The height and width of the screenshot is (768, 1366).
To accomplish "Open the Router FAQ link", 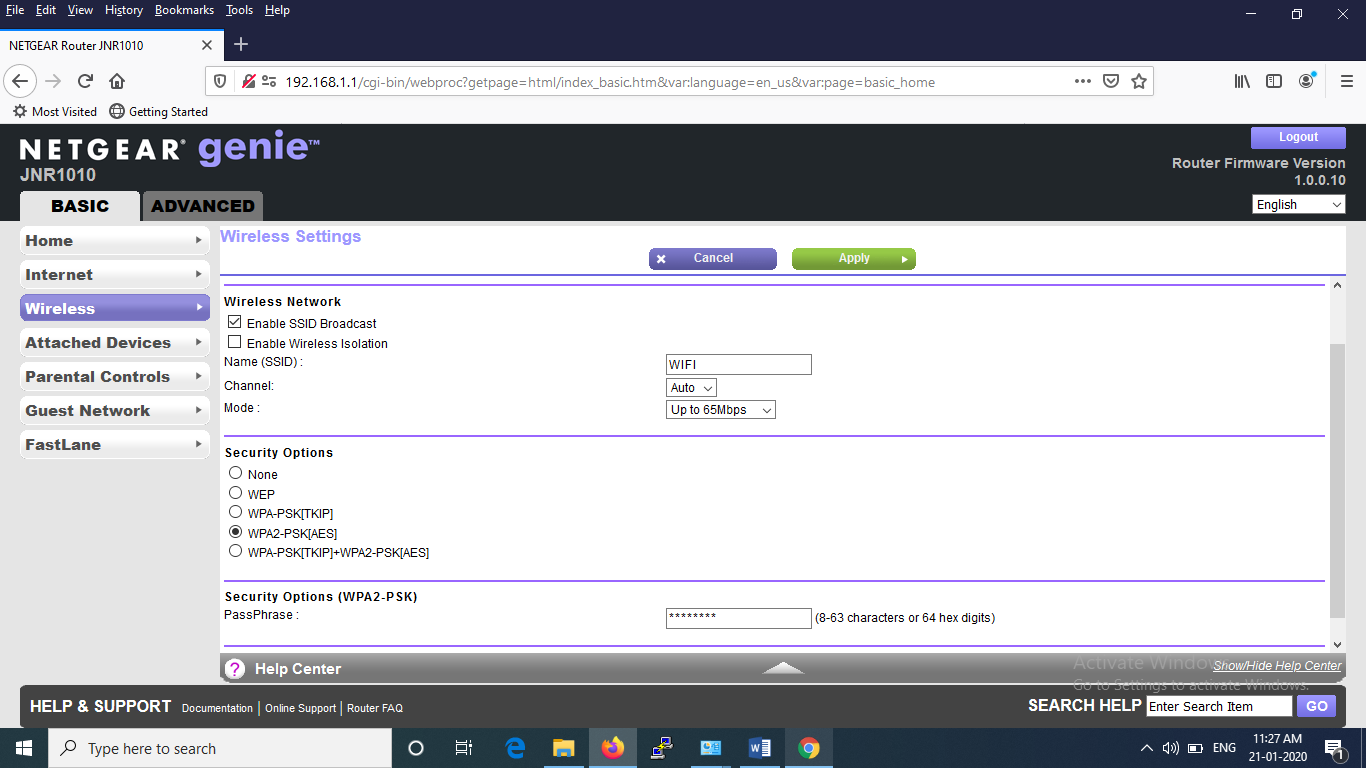I will [375, 708].
